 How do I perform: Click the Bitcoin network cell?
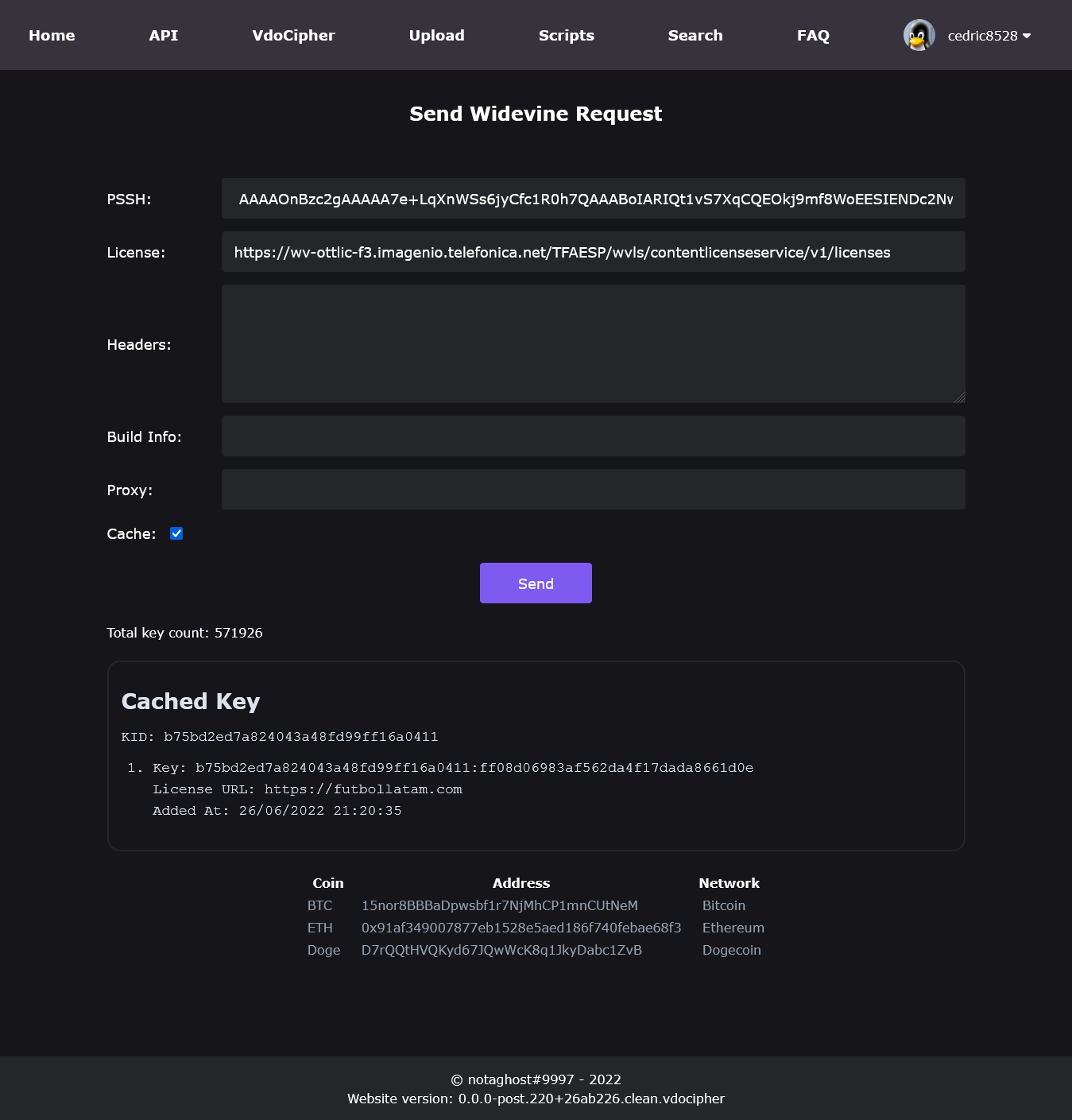pyautogui.click(x=724, y=905)
